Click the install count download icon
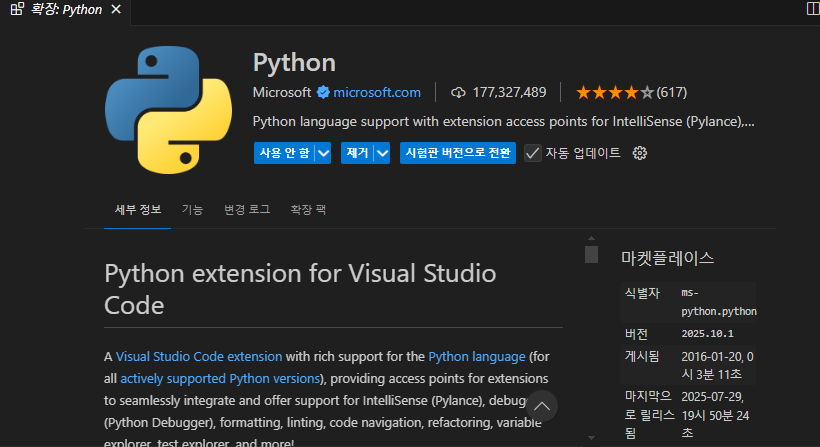Image resolution: width=820 pixels, height=447 pixels. tap(458, 93)
